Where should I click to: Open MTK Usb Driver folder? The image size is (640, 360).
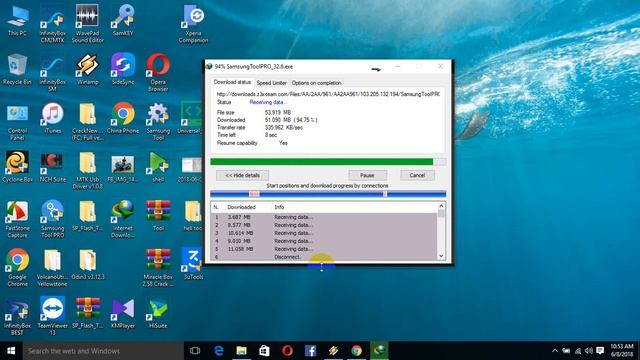point(87,170)
